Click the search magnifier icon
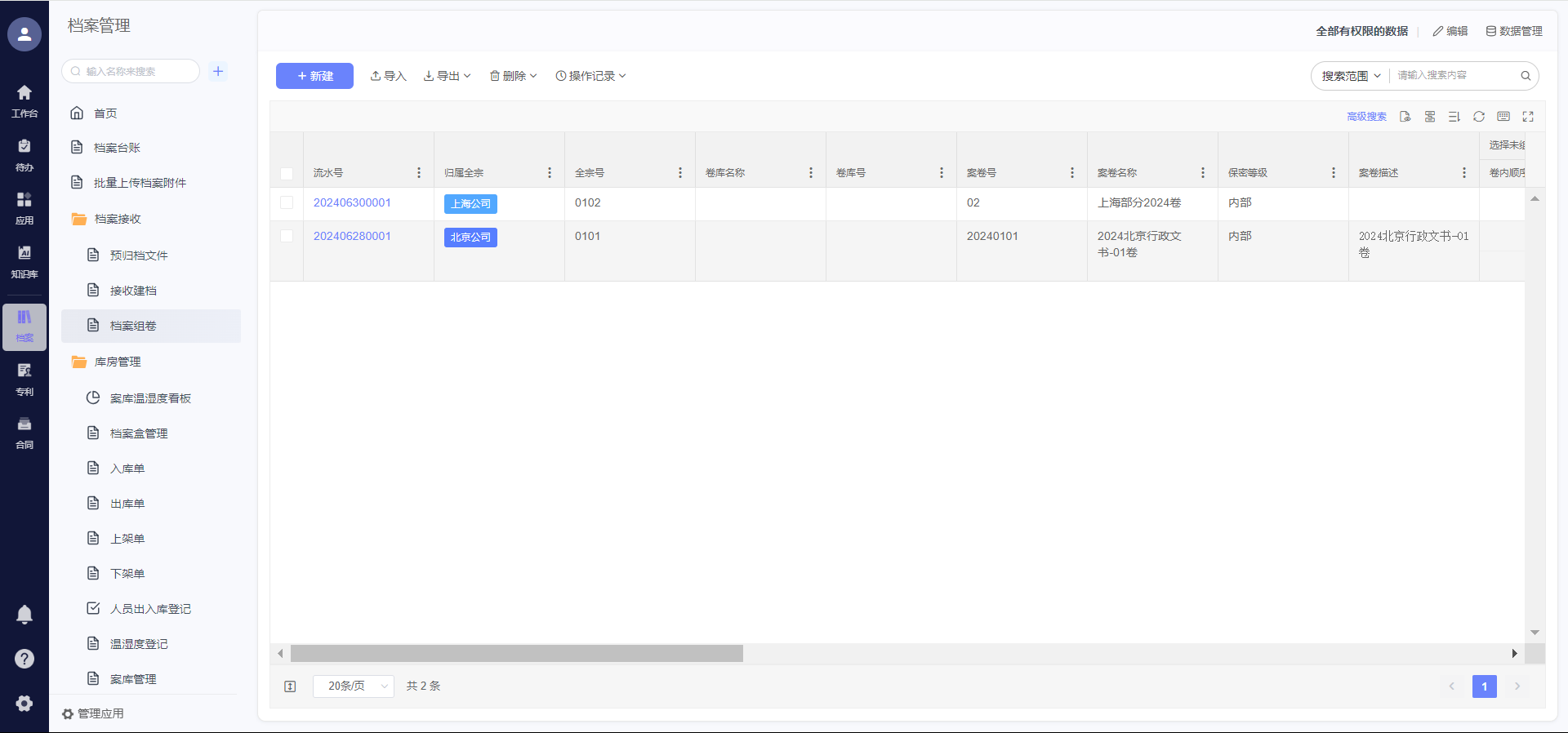Screen dimensions: 1568x733 (1525, 76)
